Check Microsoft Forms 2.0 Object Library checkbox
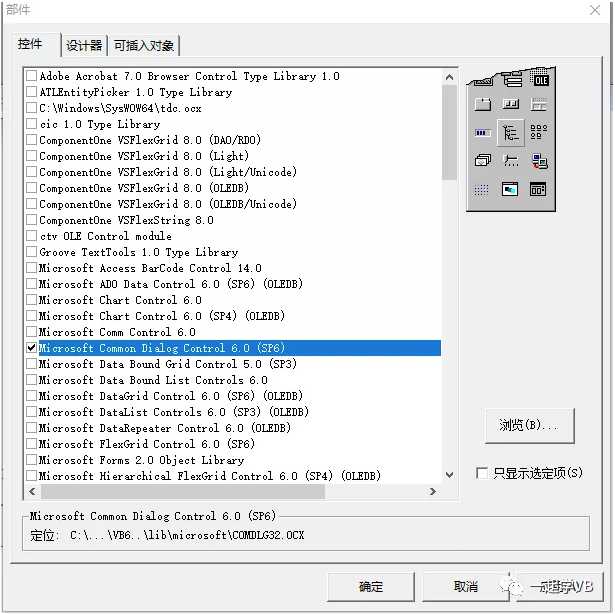615x614 pixels. point(31,460)
